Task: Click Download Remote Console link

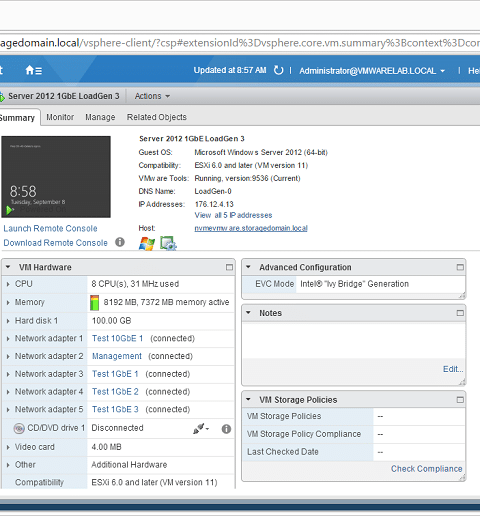Action: [55, 243]
